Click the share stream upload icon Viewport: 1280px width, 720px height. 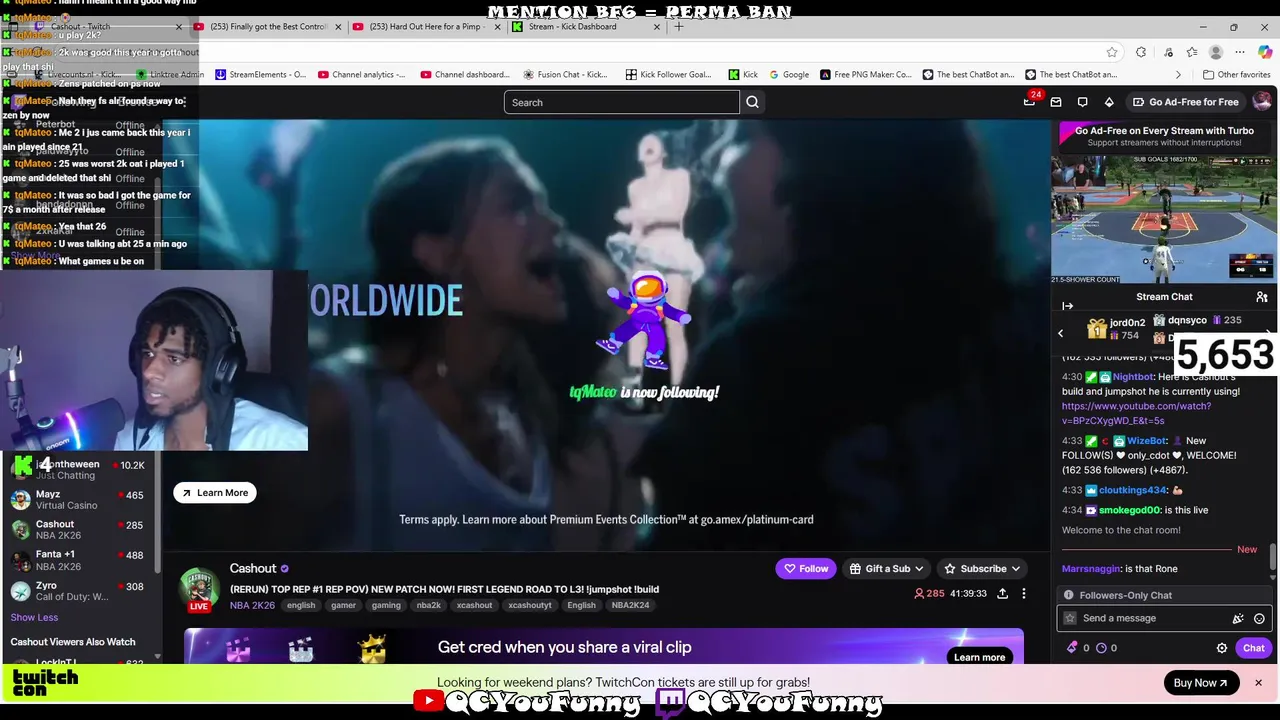click(x=1002, y=593)
